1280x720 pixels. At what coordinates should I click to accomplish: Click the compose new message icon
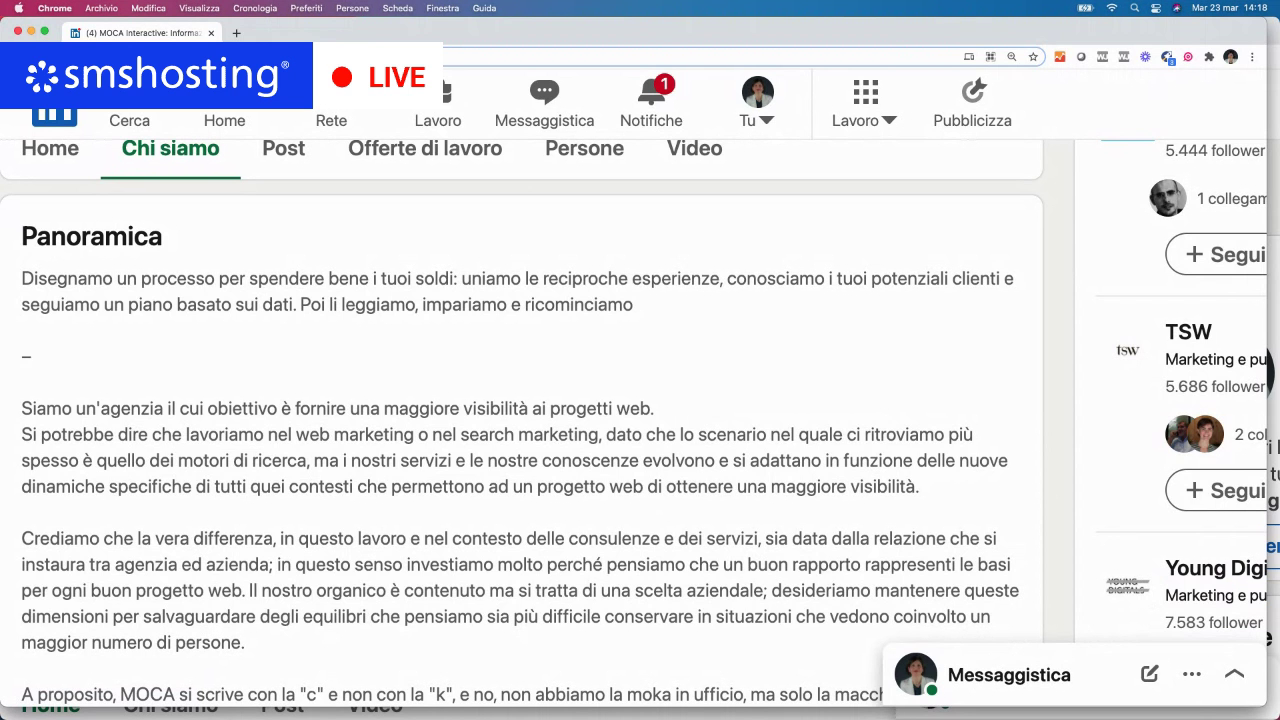1149,674
